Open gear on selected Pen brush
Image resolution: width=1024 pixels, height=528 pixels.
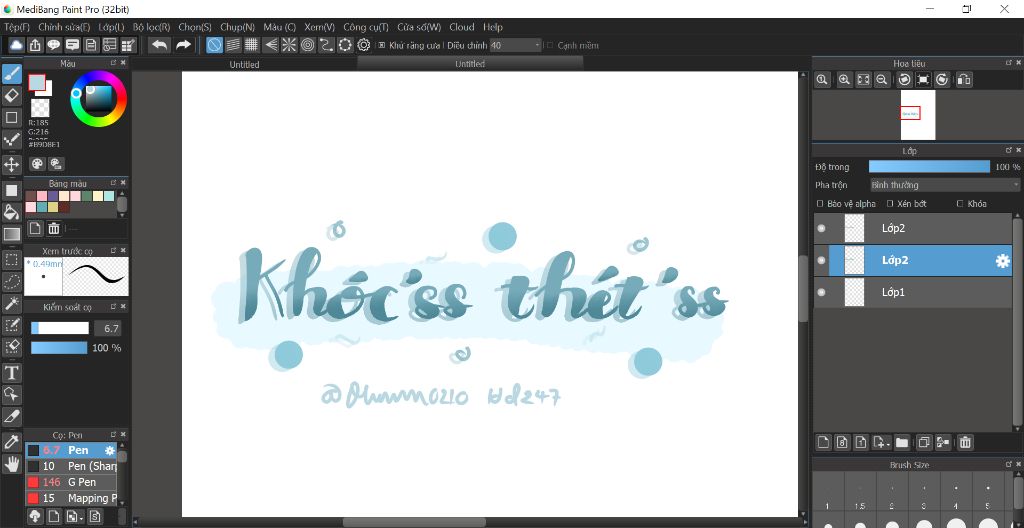click(x=110, y=450)
